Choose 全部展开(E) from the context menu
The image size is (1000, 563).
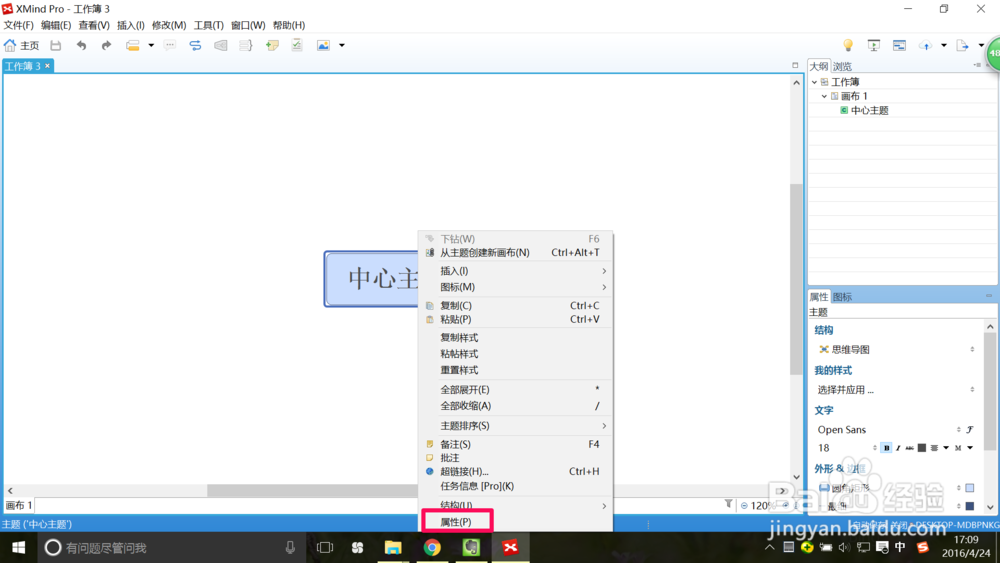pos(515,390)
